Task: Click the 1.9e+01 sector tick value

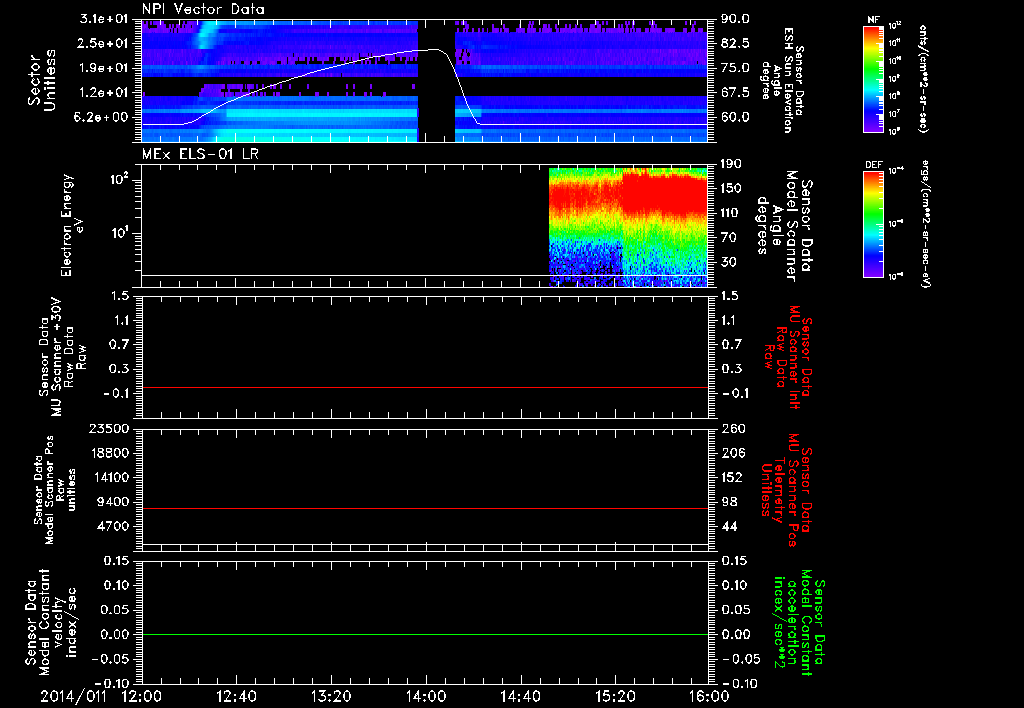Action: point(103,68)
